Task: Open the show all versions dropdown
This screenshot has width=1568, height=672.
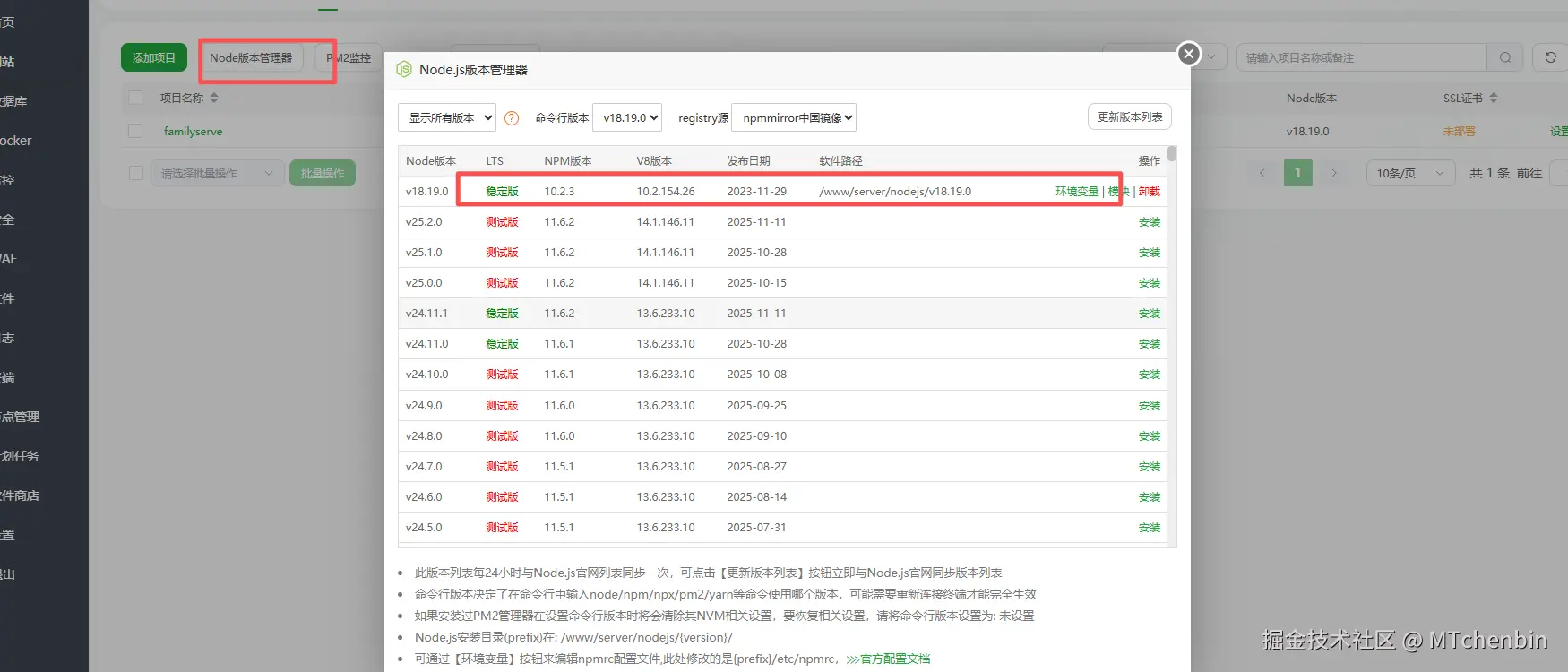Action: 447,117
